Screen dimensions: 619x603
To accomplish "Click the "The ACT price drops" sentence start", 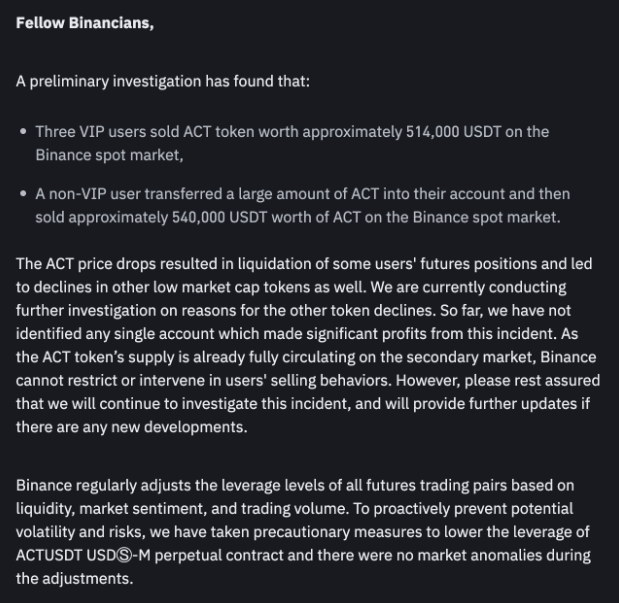I will point(84,264).
